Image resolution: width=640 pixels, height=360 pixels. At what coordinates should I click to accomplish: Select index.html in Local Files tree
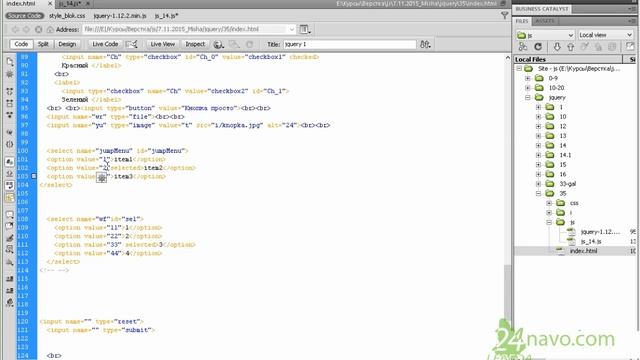click(x=583, y=251)
